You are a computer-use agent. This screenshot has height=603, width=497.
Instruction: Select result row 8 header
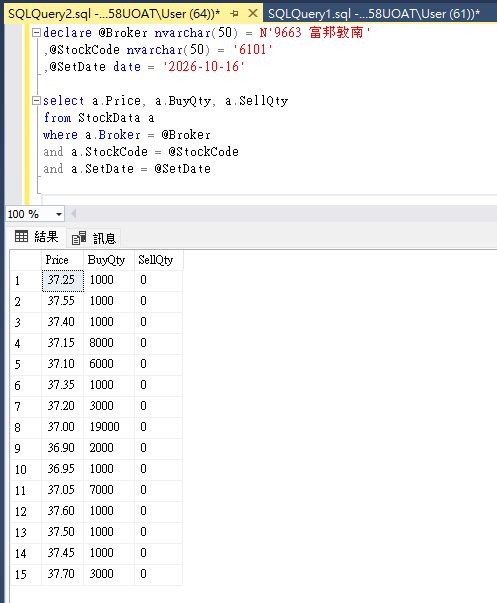pyautogui.click(x=26, y=428)
